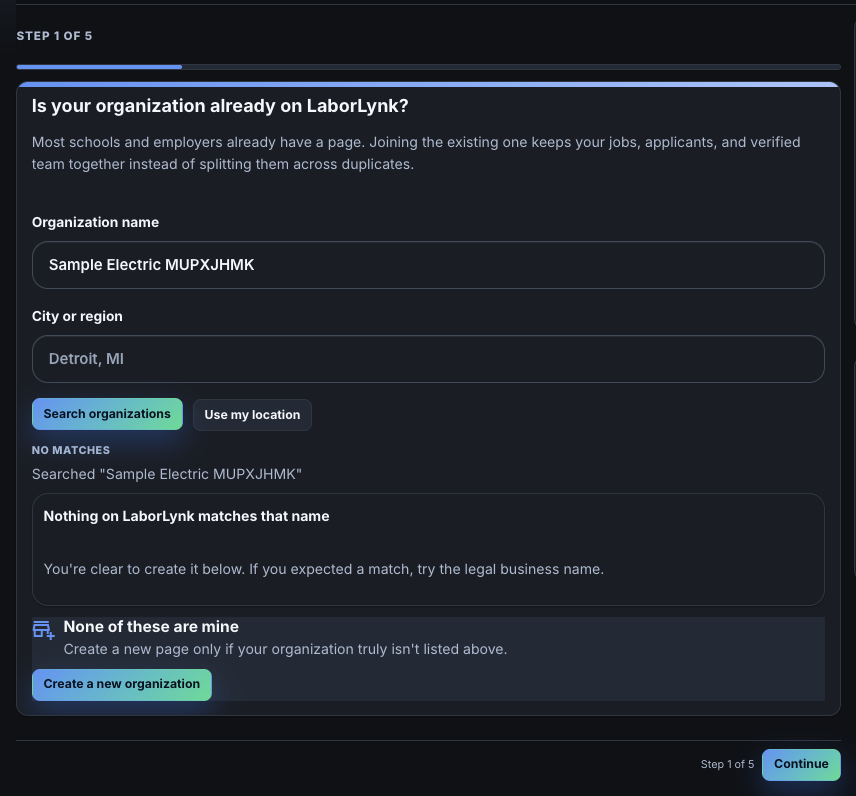Click 'You're clear to create it below' message
The width and height of the screenshot is (856, 796).
pos(324,569)
